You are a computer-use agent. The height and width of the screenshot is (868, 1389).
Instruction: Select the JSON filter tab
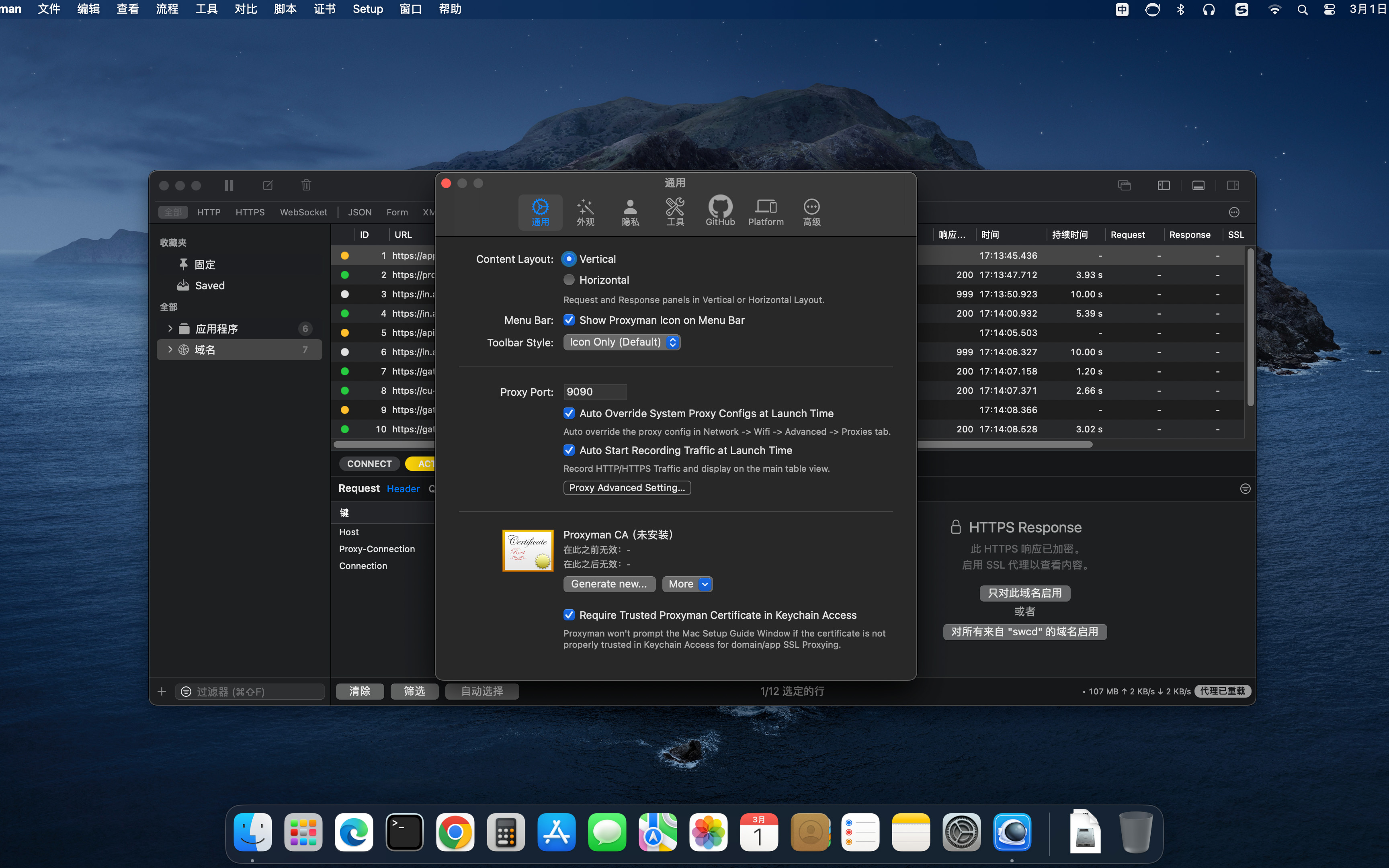pos(359,213)
